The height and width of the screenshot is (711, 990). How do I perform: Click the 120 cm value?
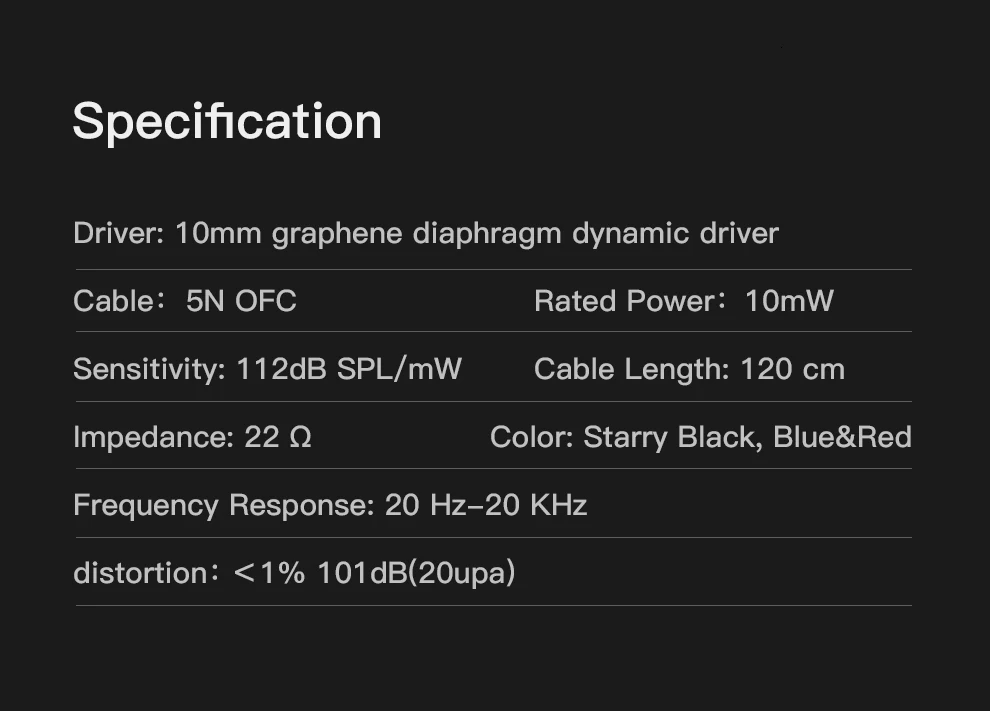click(x=792, y=369)
